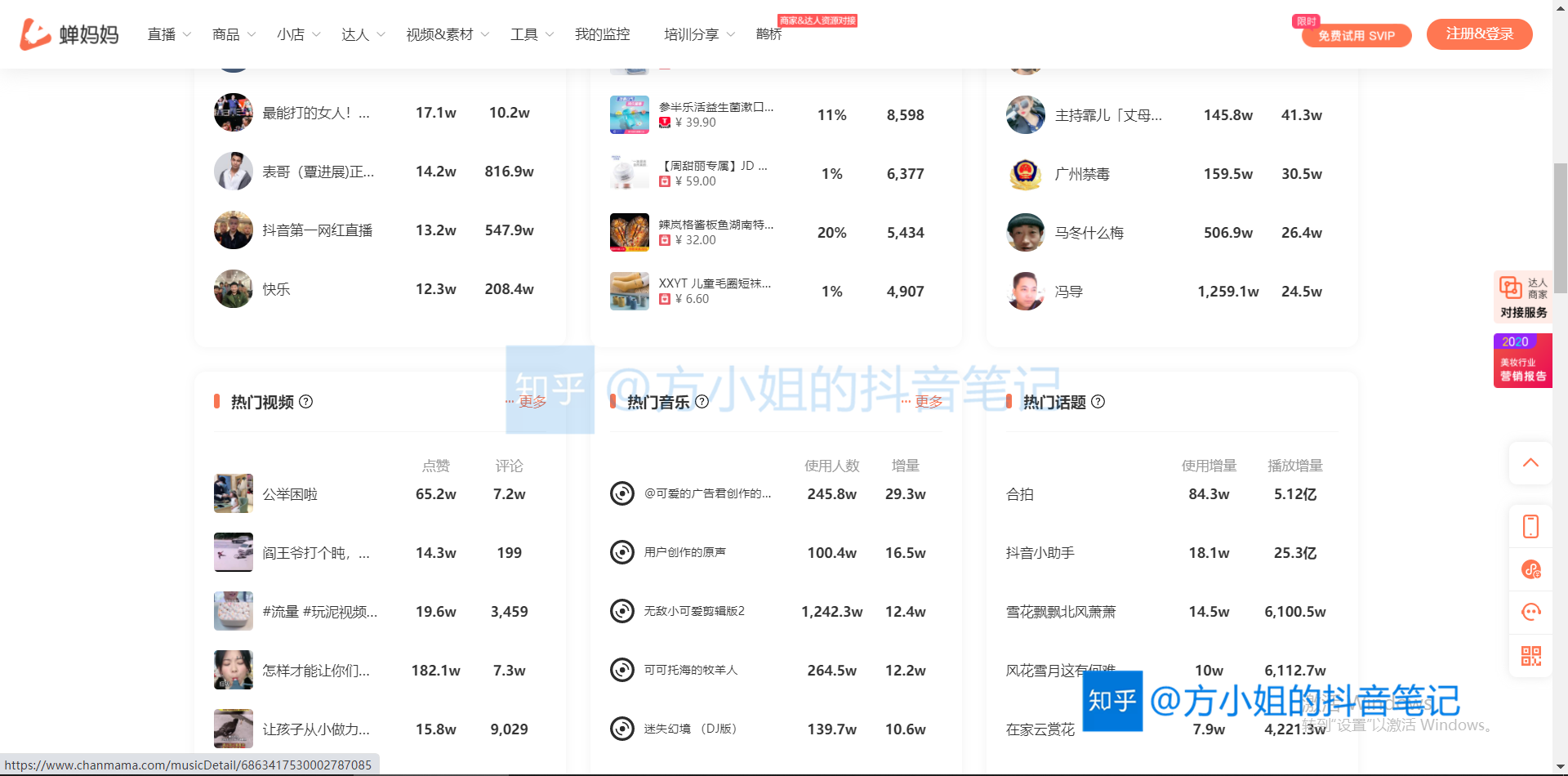Click music disc icon for 用户创作的原声

[622, 553]
